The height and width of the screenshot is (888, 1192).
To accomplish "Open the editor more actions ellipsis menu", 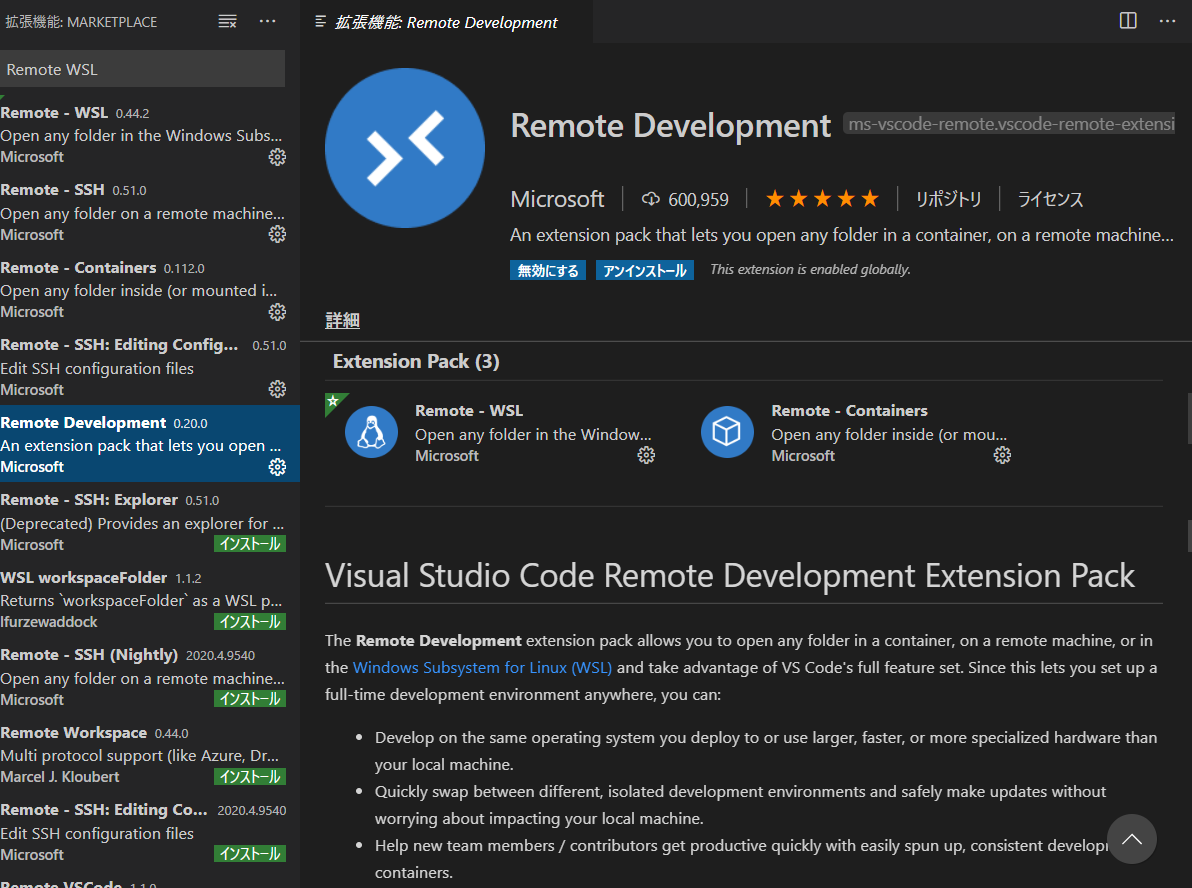I will point(1167,21).
